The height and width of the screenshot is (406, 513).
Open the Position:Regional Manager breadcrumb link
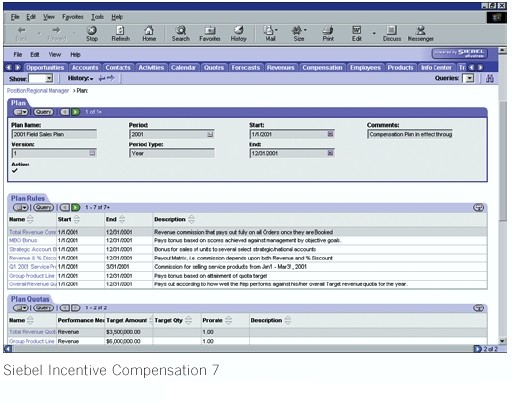pos(38,91)
